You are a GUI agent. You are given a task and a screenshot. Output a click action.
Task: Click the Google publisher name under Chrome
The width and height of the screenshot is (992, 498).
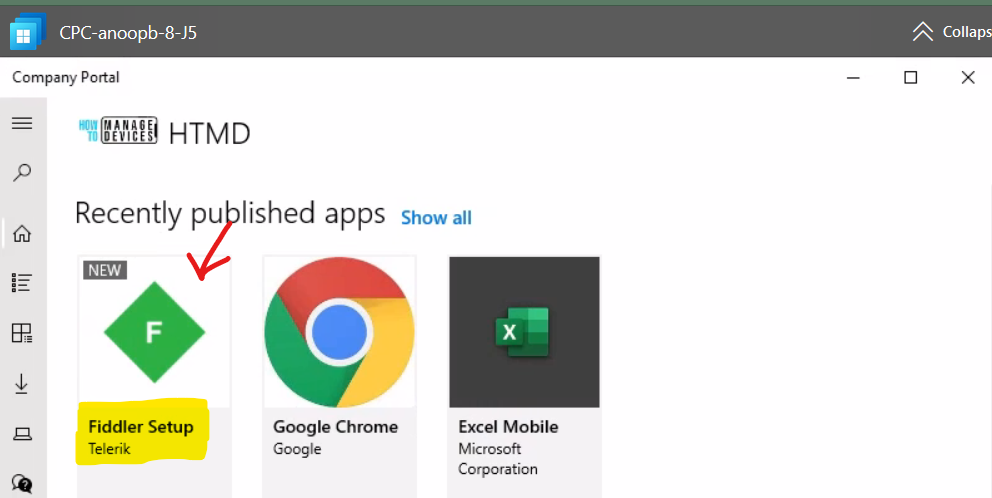[297, 449]
